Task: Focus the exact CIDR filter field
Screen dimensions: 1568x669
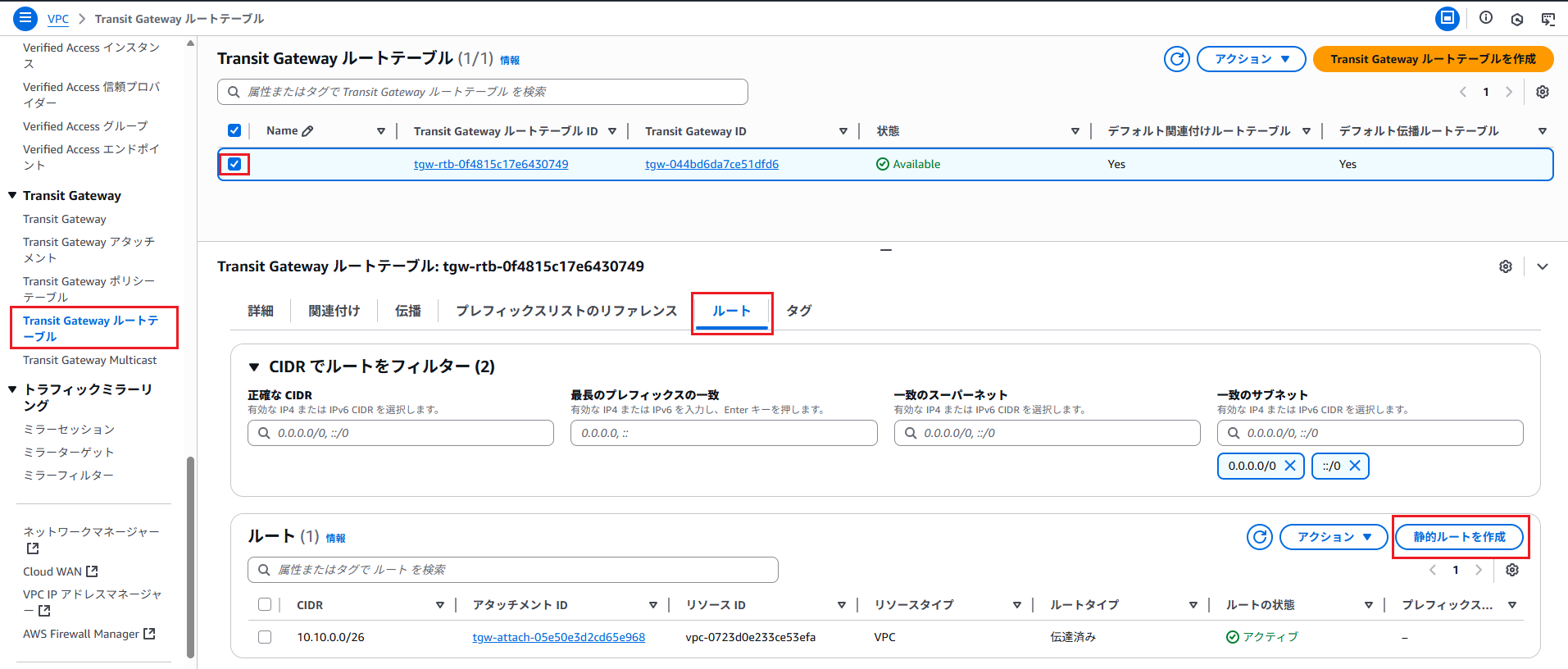Action: (x=401, y=433)
